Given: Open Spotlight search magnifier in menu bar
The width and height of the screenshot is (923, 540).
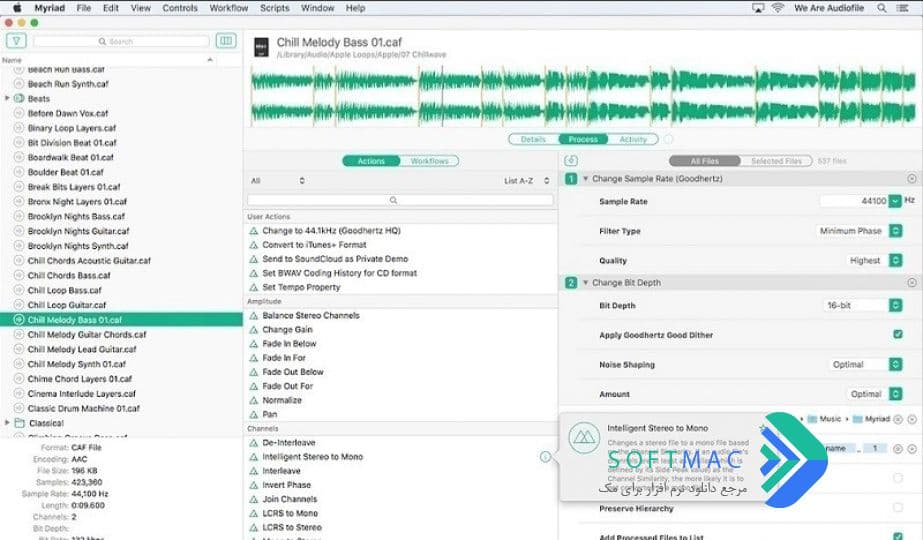Looking at the screenshot, I should (x=882, y=8).
